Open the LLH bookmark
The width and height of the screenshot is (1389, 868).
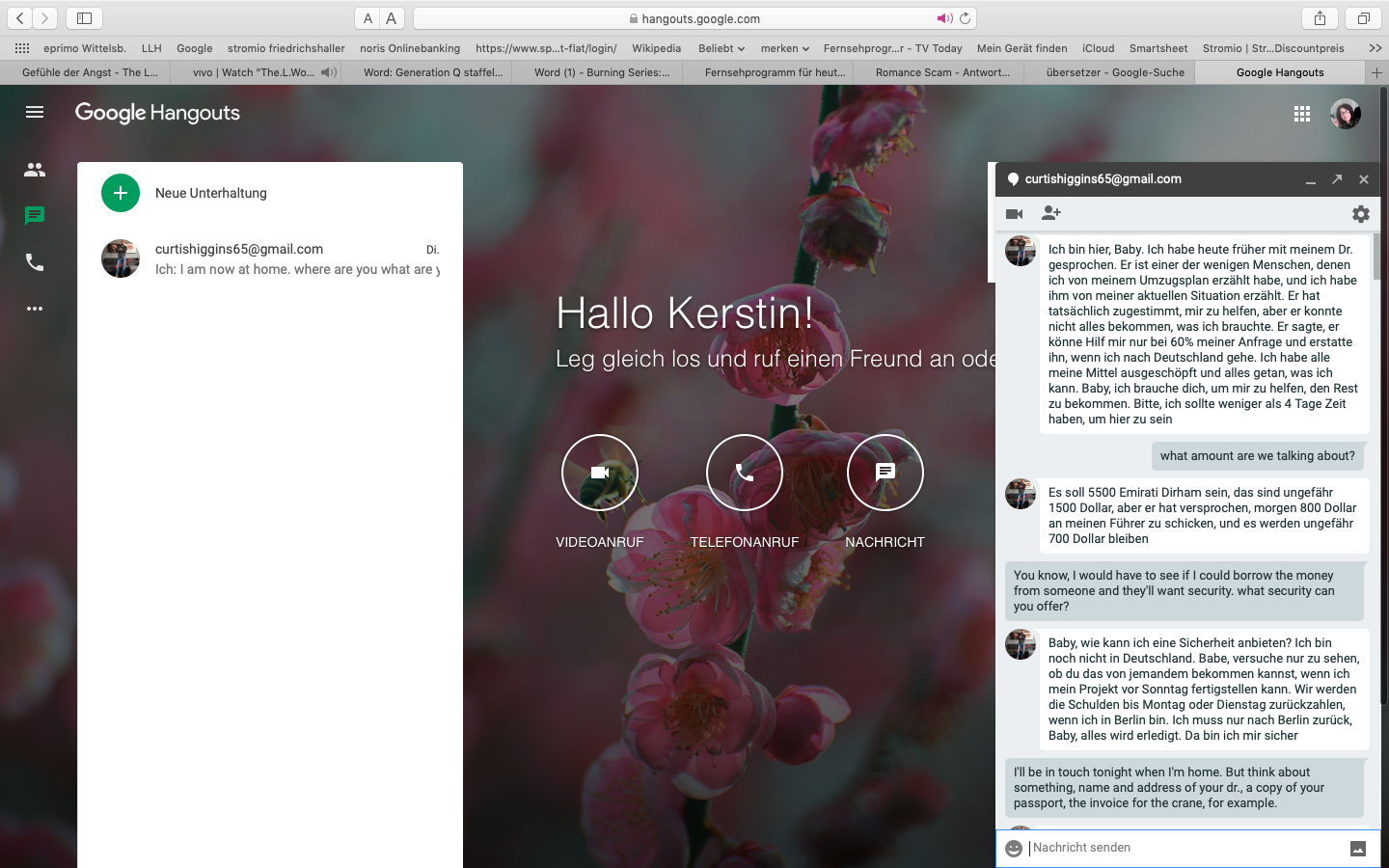(x=151, y=48)
